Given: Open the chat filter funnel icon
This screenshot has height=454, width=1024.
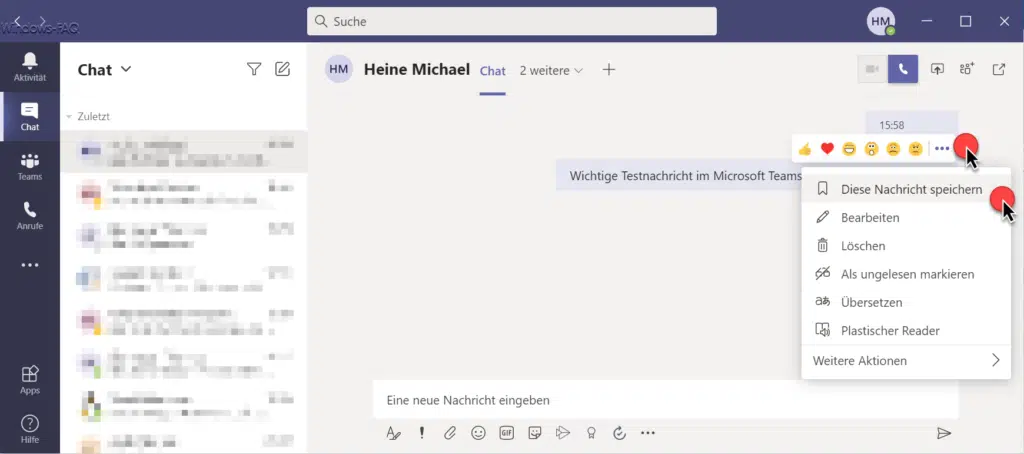Looking at the screenshot, I should 254,69.
